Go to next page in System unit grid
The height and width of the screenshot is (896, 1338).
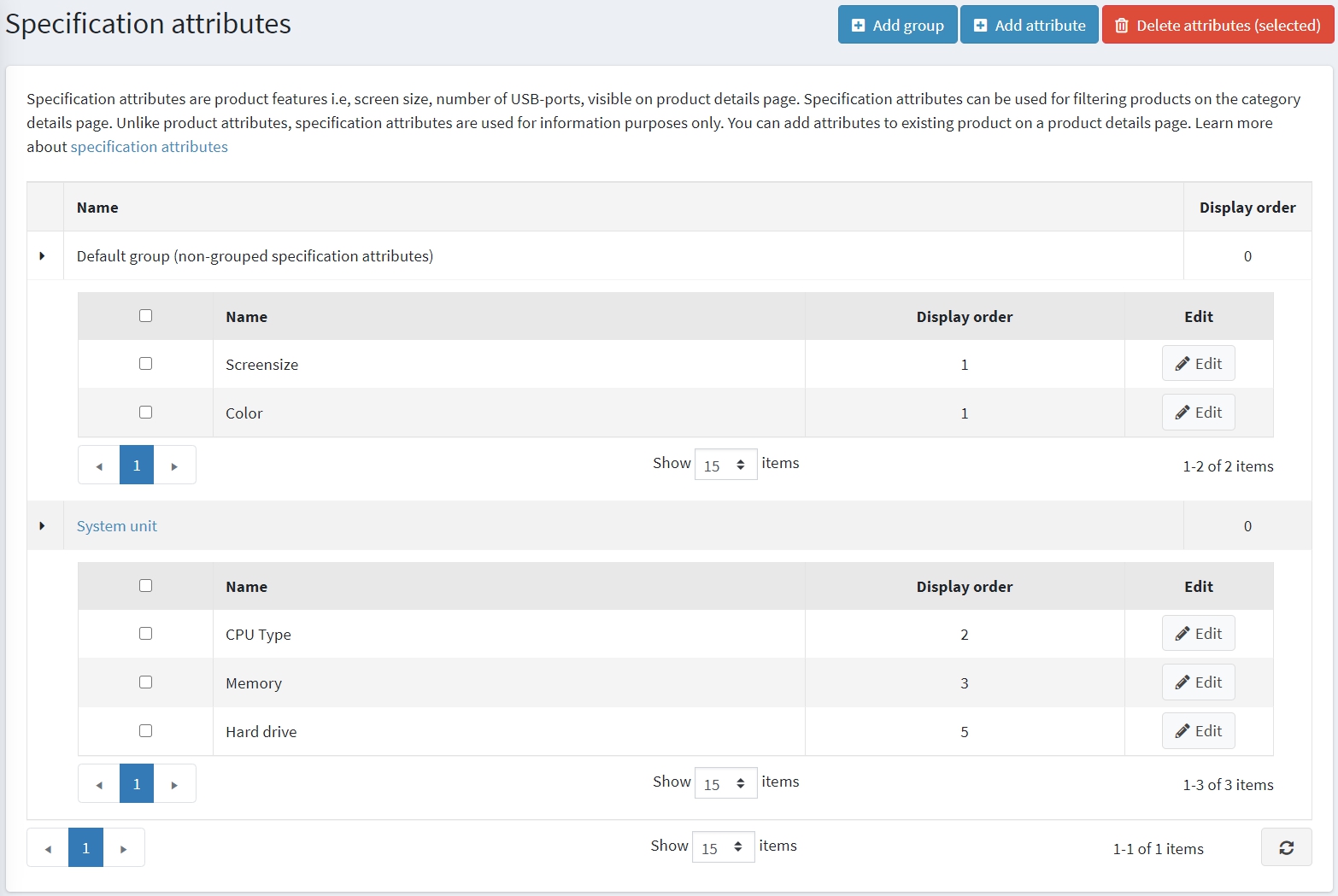(x=174, y=784)
